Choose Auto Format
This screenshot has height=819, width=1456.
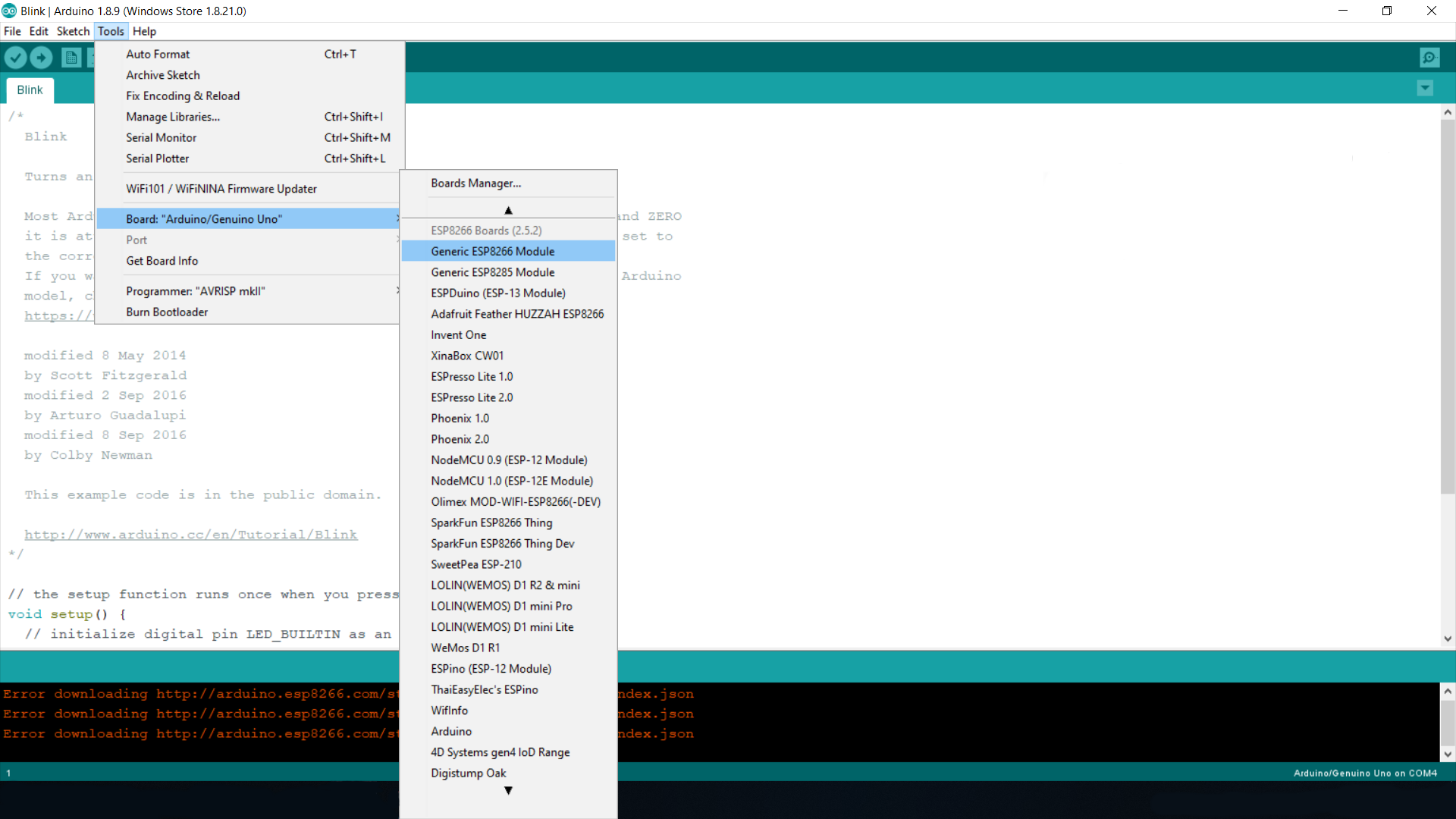[x=249, y=54]
